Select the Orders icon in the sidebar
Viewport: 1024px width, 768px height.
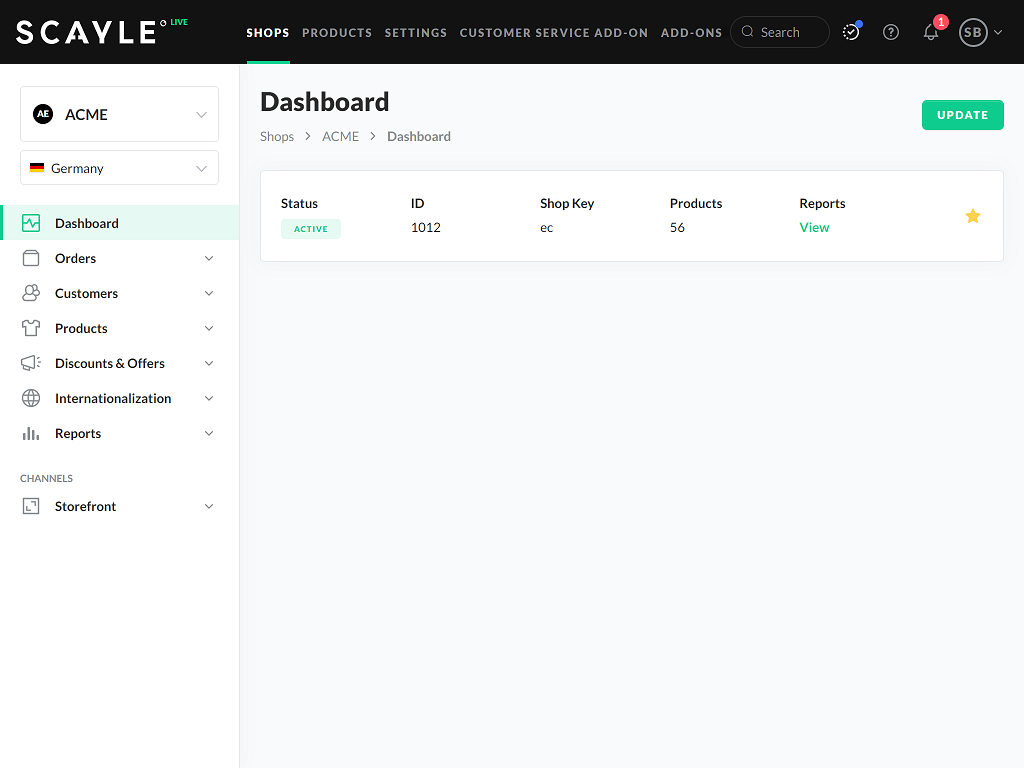[x=30, y=257]
